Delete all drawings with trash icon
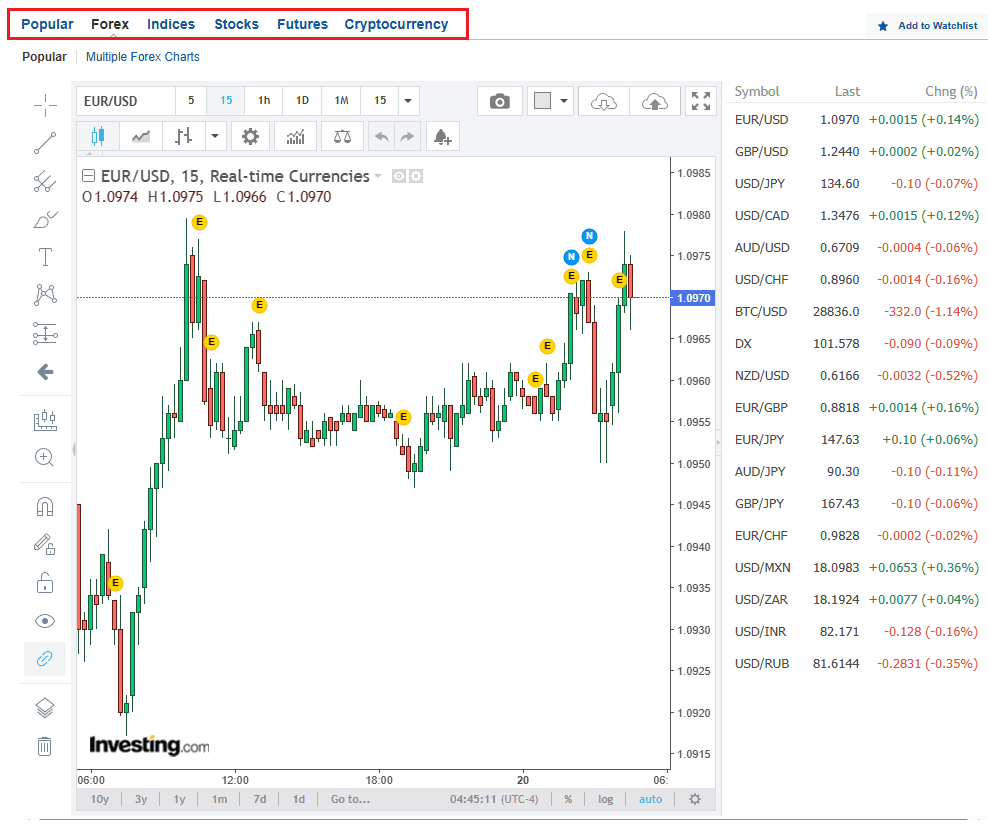The image size is (988, 824). 44,747
